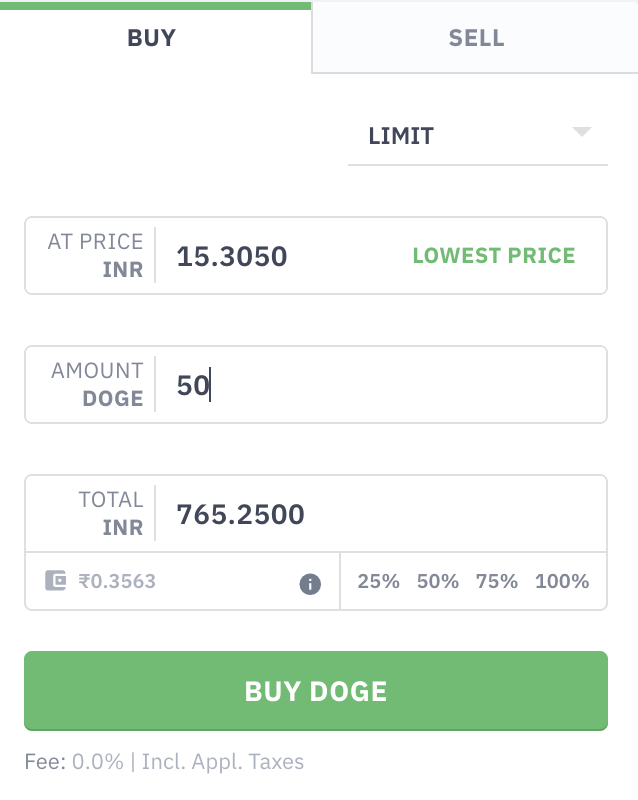
Task: Open the LIMIT order type selector
Action: 476,136
